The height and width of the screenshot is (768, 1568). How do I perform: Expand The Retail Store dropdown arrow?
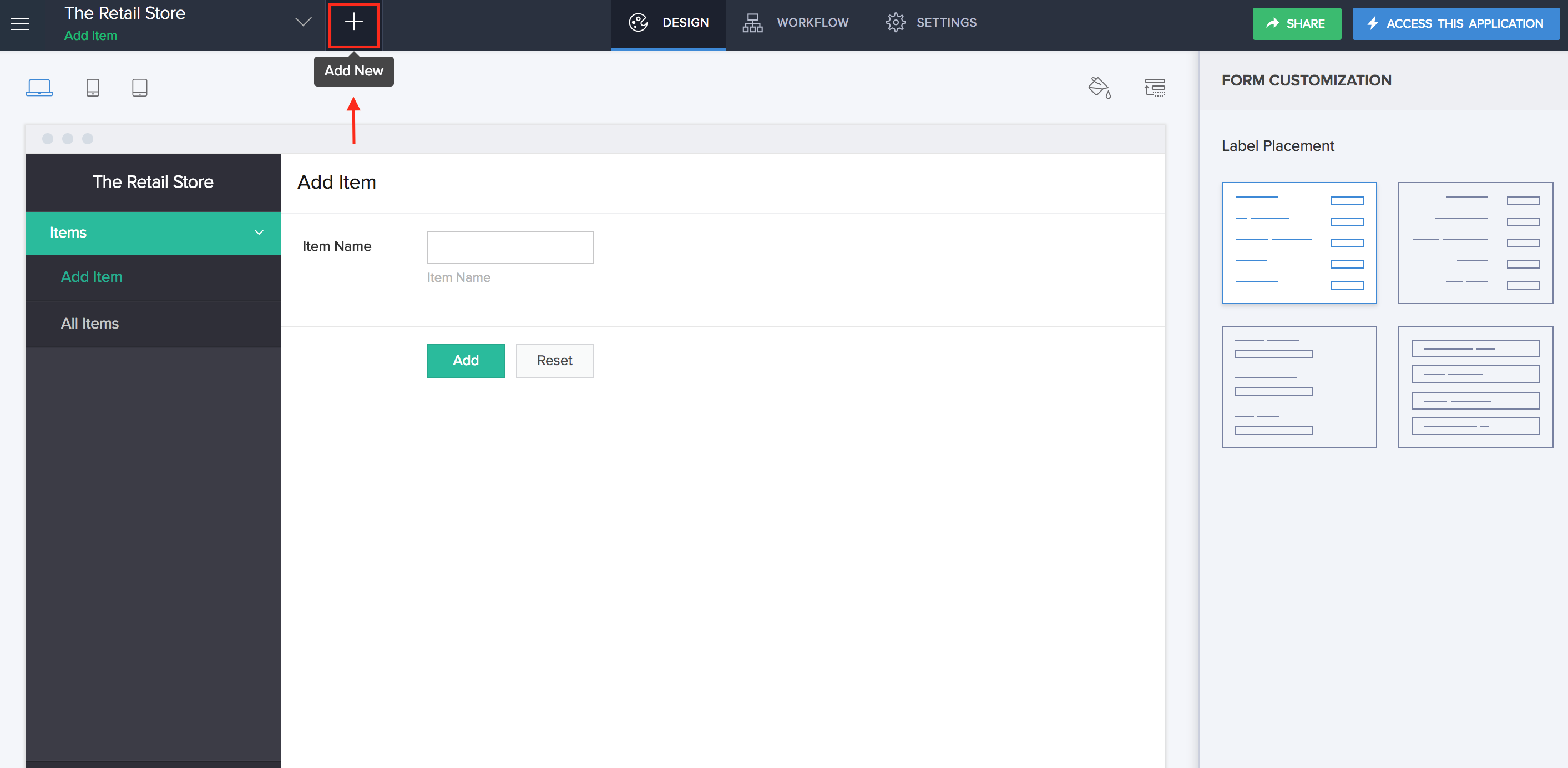click(x=303, y=23)
